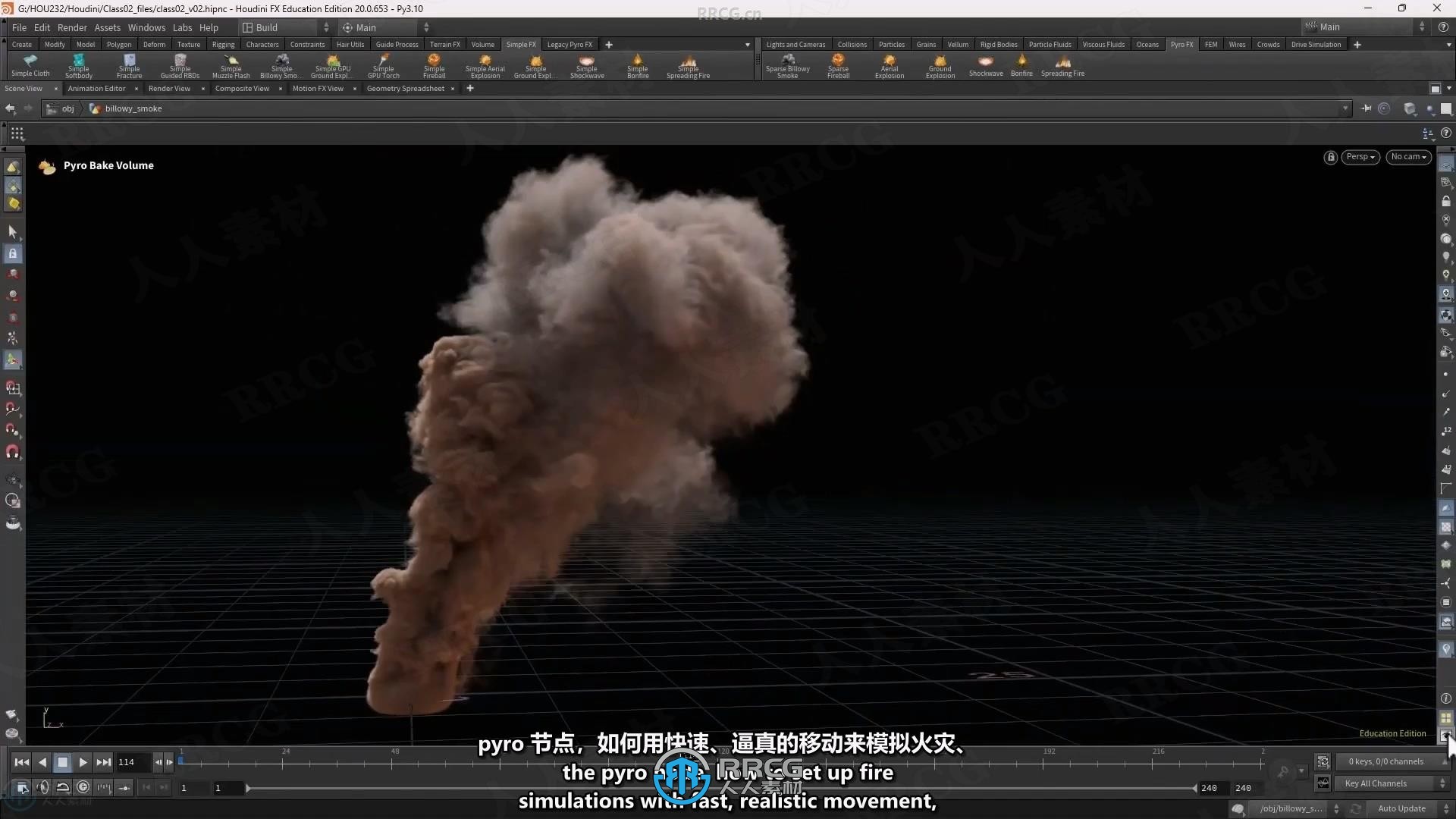This screenshot has width=1456, height=819.
Task: Click the Pyro Bake Volume operator icon
Action: [47, 166]
